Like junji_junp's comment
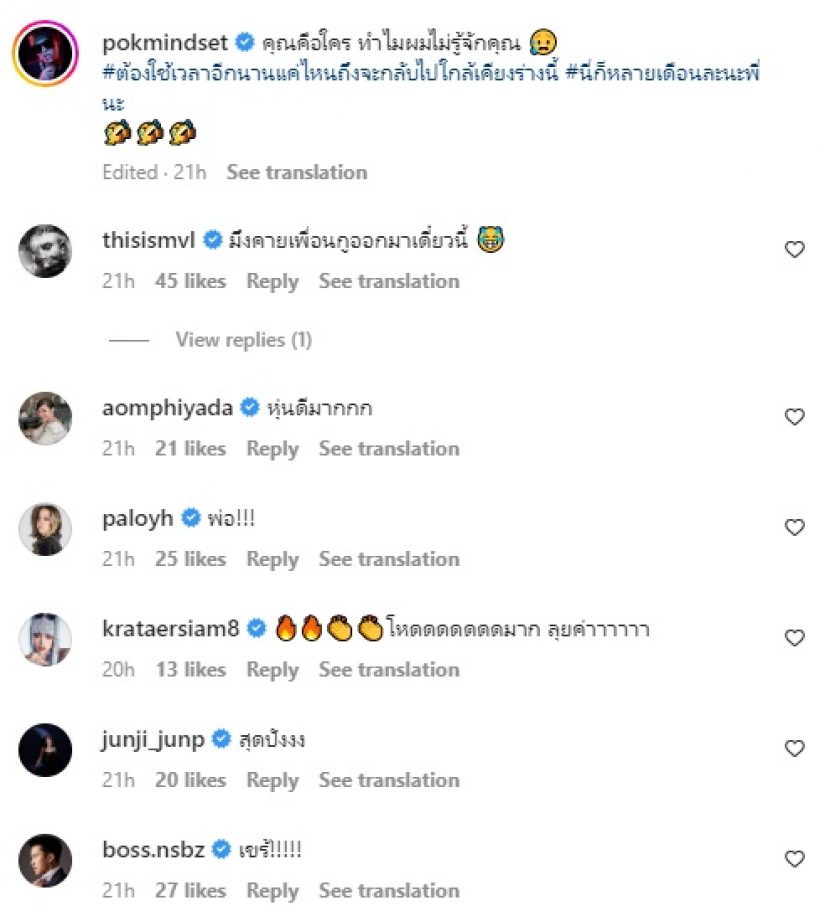The height and width of the screenshot is (921, 820). pos(794,748)
